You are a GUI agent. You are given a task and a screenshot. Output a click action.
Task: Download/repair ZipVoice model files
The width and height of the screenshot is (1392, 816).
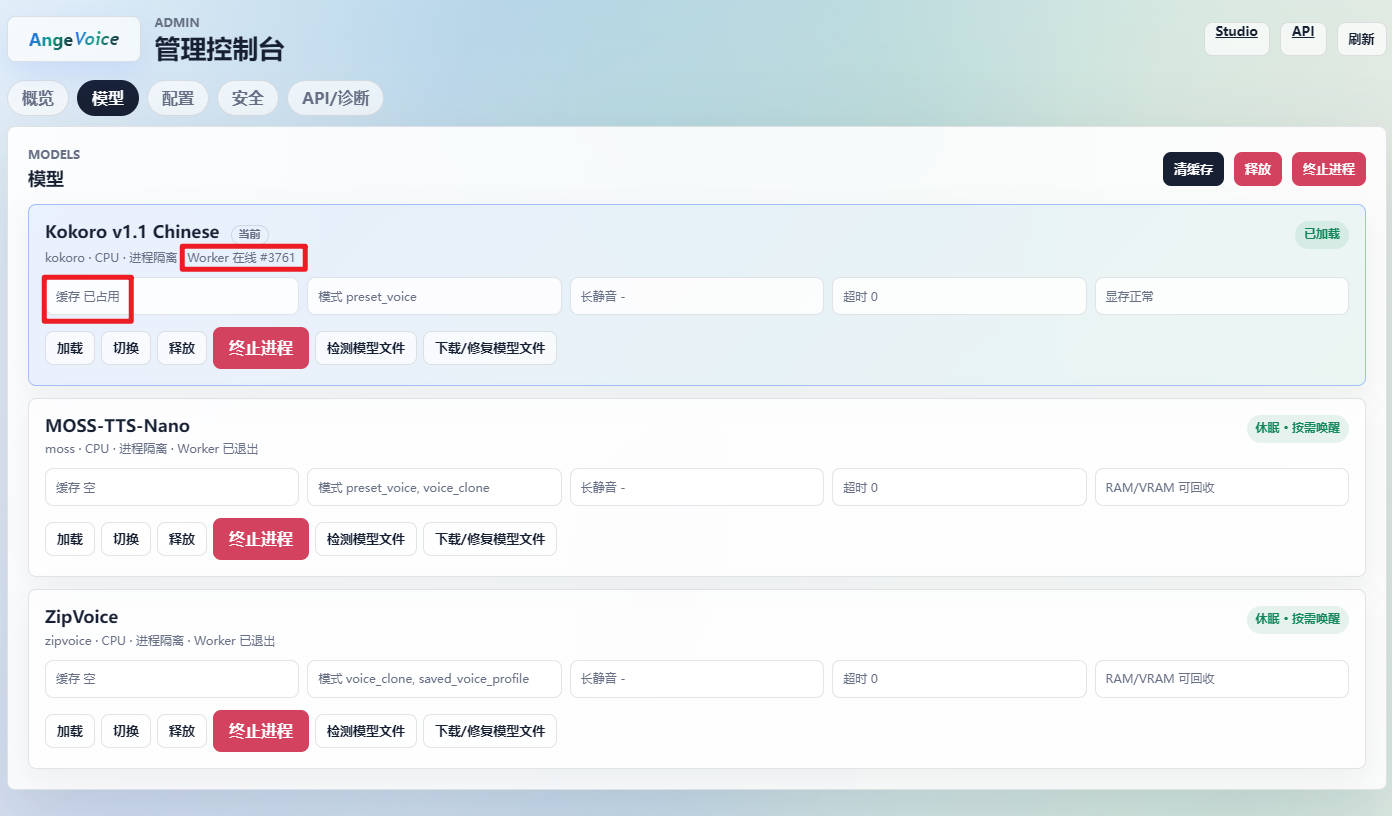(490, 731)
